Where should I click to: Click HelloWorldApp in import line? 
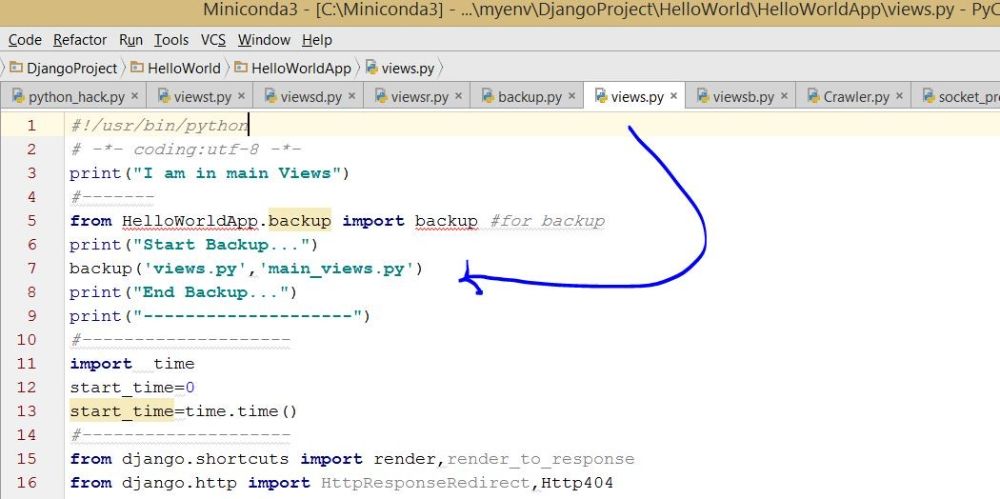point(191,221)
